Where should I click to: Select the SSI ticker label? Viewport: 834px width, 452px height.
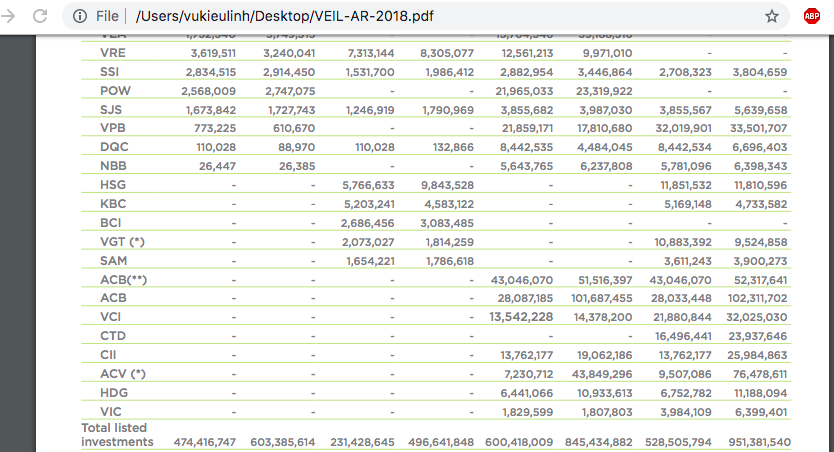point(110,72)
